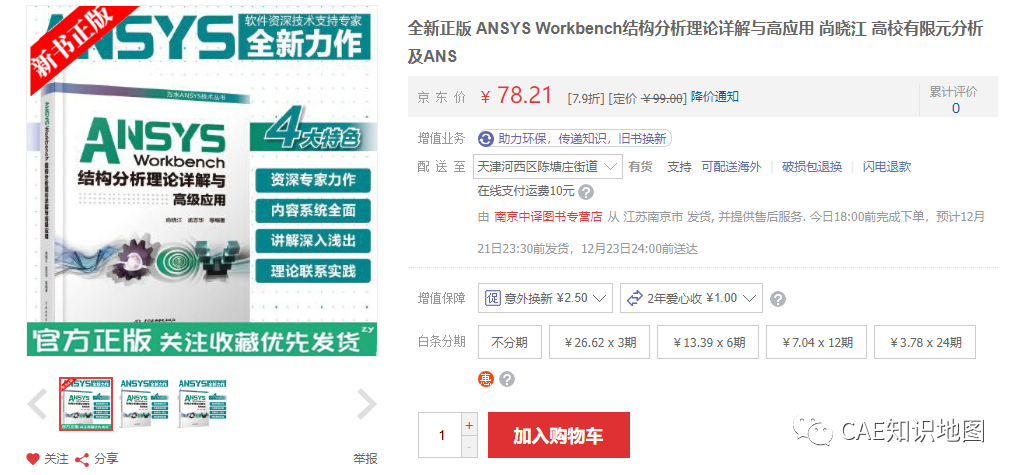Click help icon next to 惠 badge
1018x475 pixels.
click(x=508, y=379)
